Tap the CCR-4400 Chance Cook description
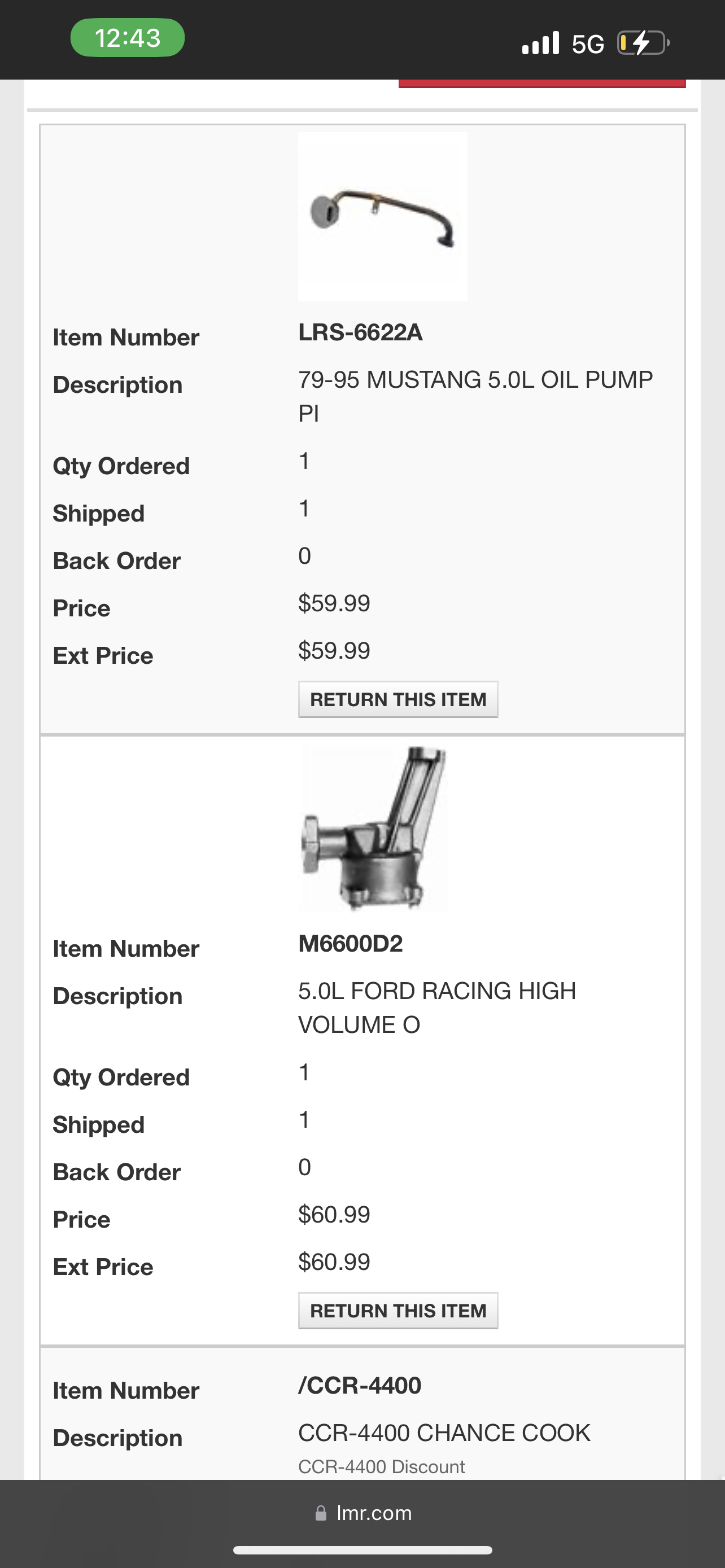 pyautogui.click(x=444, y=1433)
